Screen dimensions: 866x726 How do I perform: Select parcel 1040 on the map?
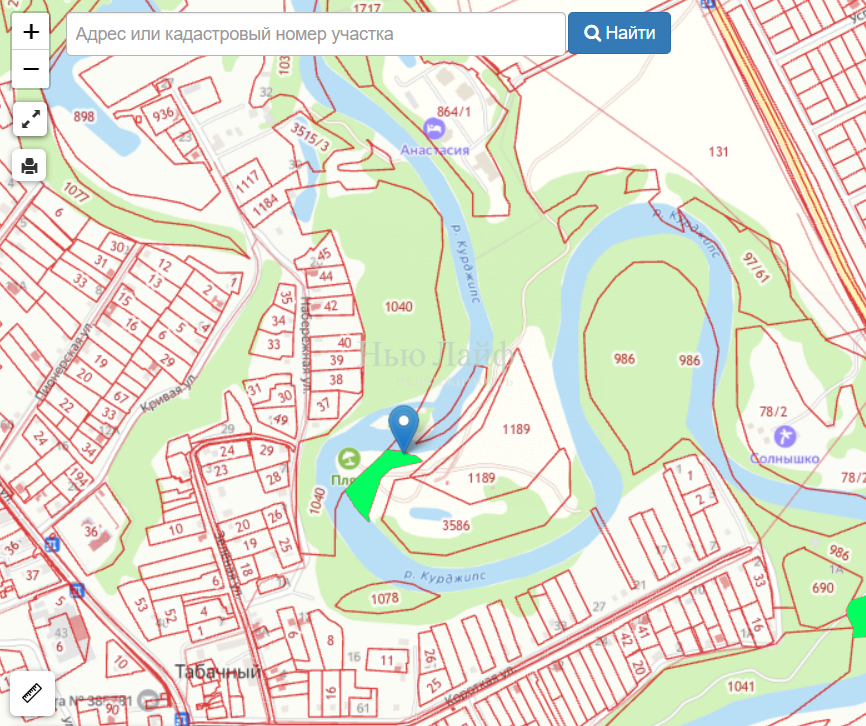(x=397, y=306)
